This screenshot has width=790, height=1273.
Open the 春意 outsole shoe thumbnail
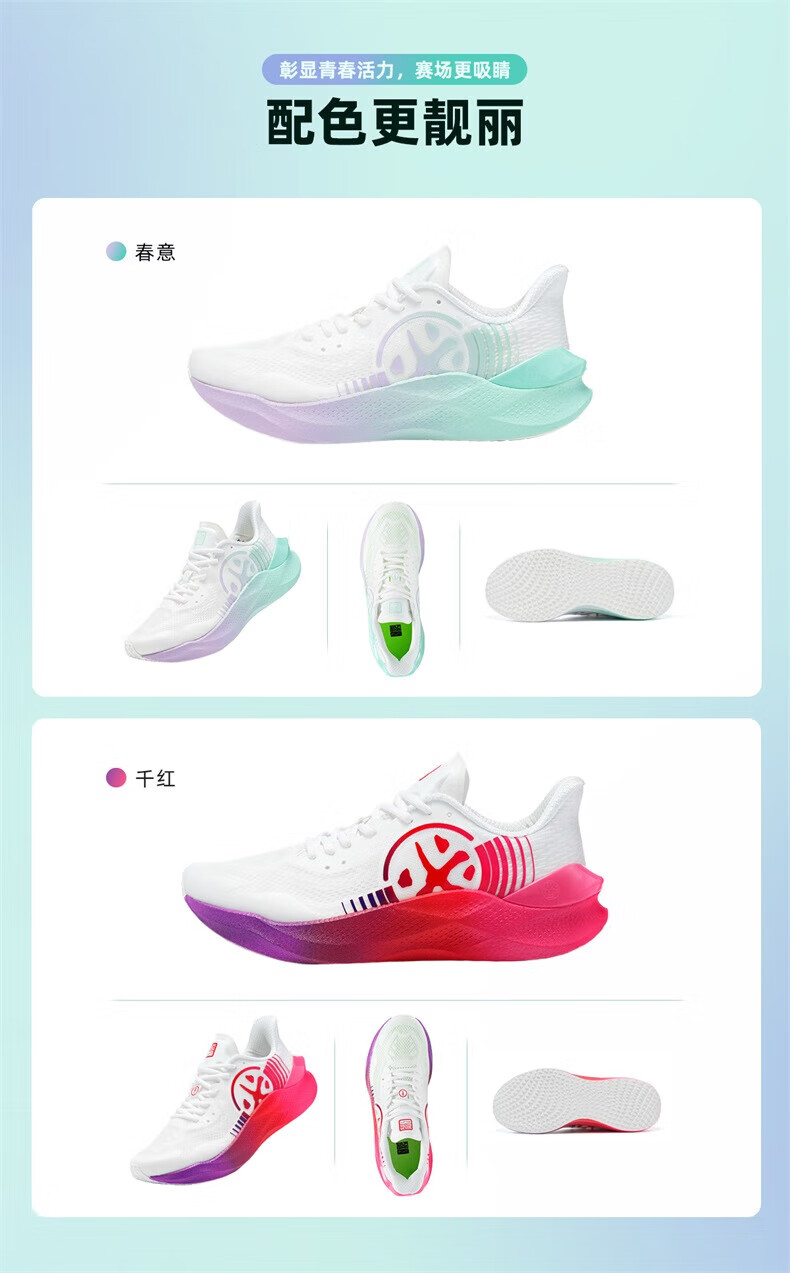[x=579, y=584]
